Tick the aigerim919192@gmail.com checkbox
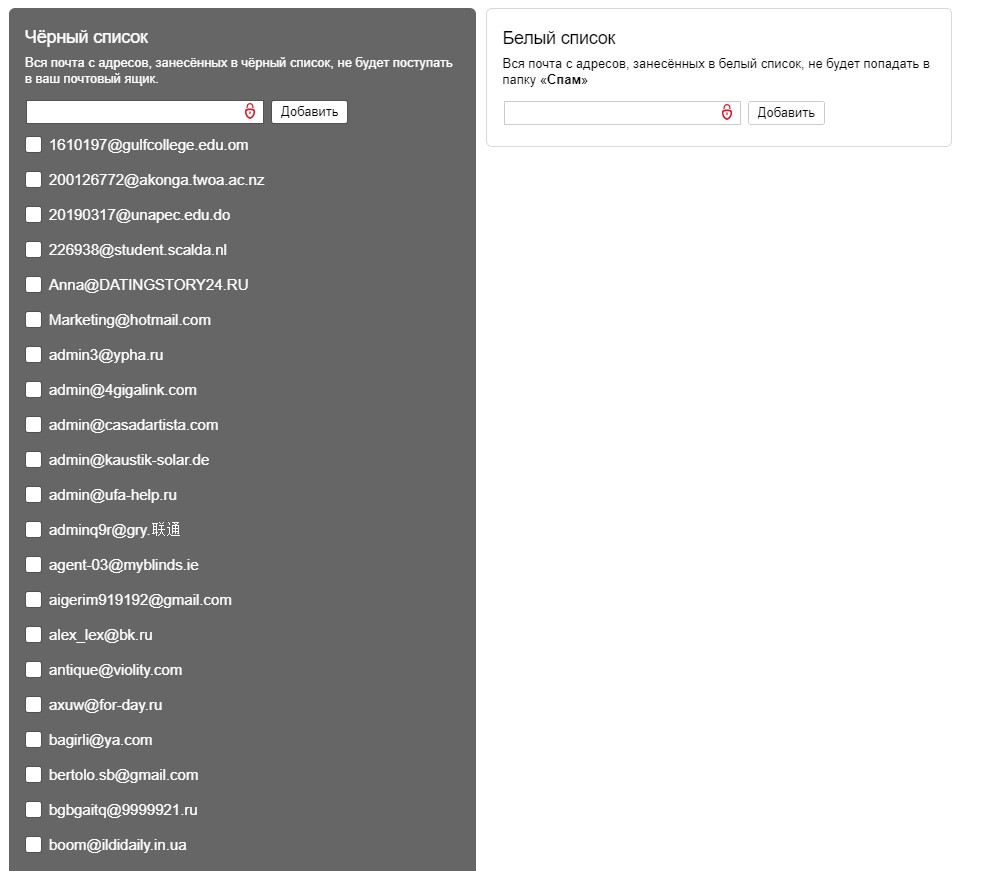Screen dimensions: 984x871 [x=33, y=600]
